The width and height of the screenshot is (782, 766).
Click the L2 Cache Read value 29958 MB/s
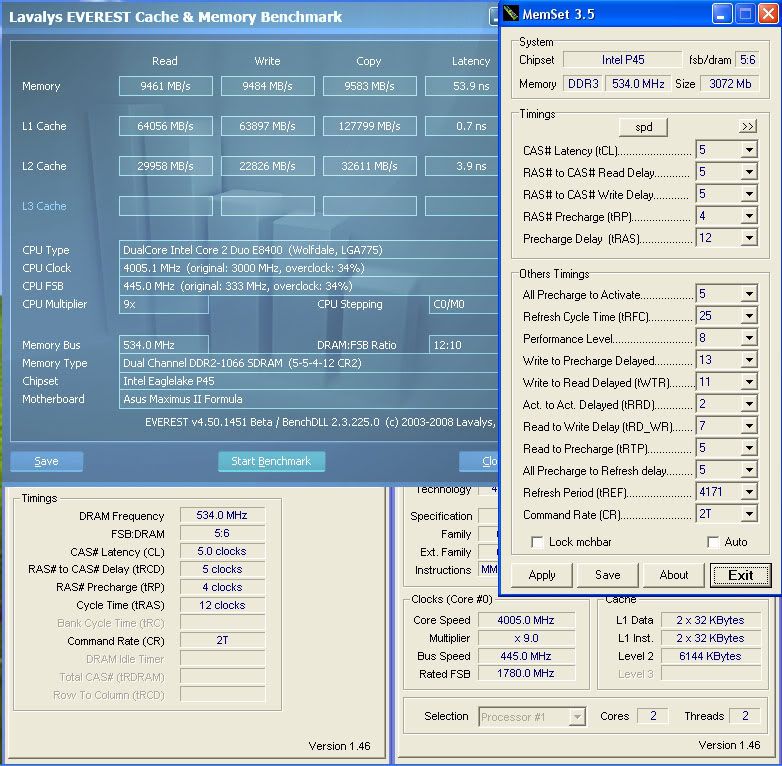pyautogui.click(x=166, y=166)
